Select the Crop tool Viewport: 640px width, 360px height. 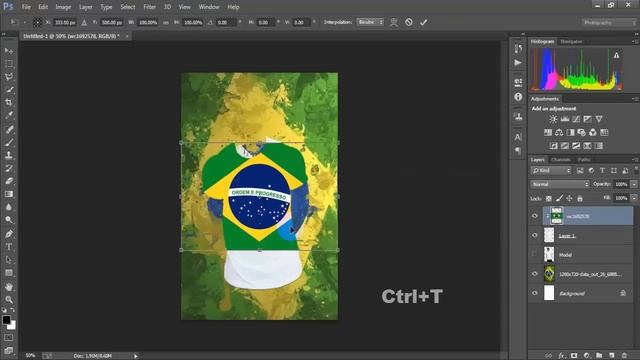(x=9, y=102)
